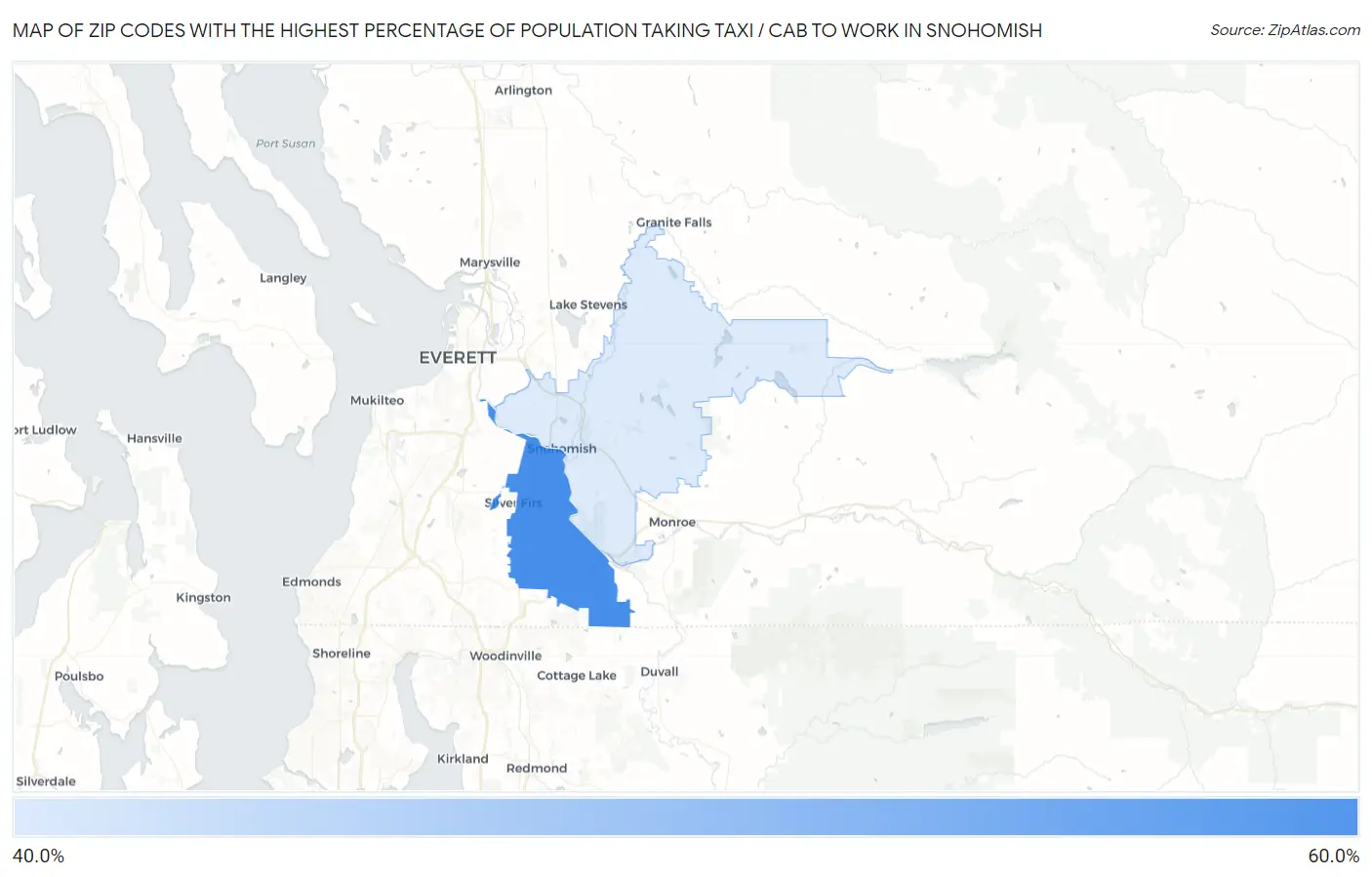The image size is (1372, 877).
Task: Click the 60.0% legend maximum value
Action: 1333,856
